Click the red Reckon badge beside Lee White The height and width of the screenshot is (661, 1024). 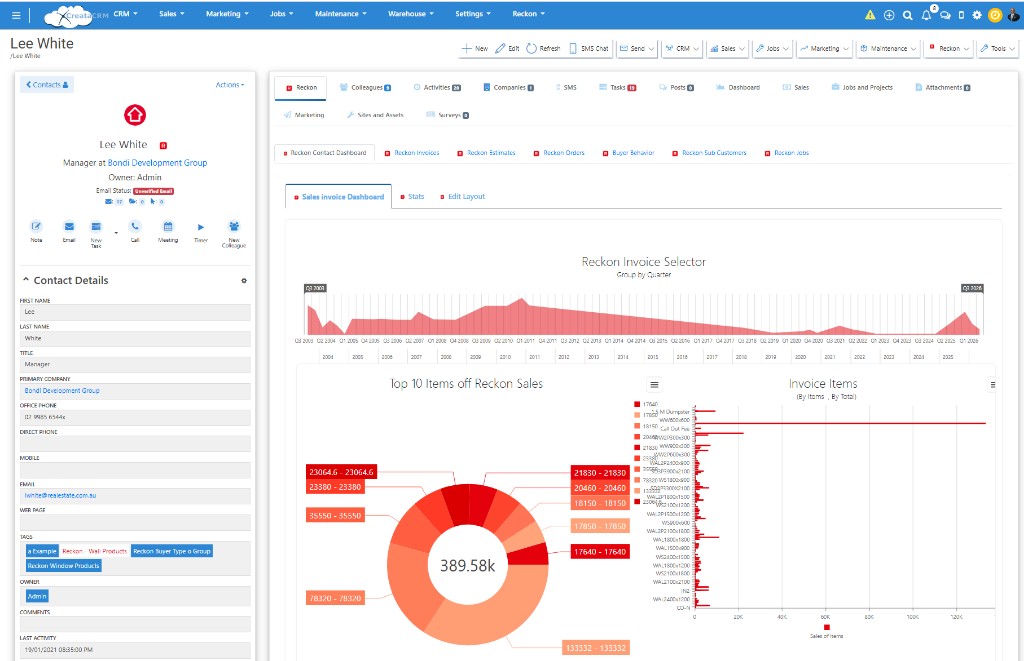(164, 146)
